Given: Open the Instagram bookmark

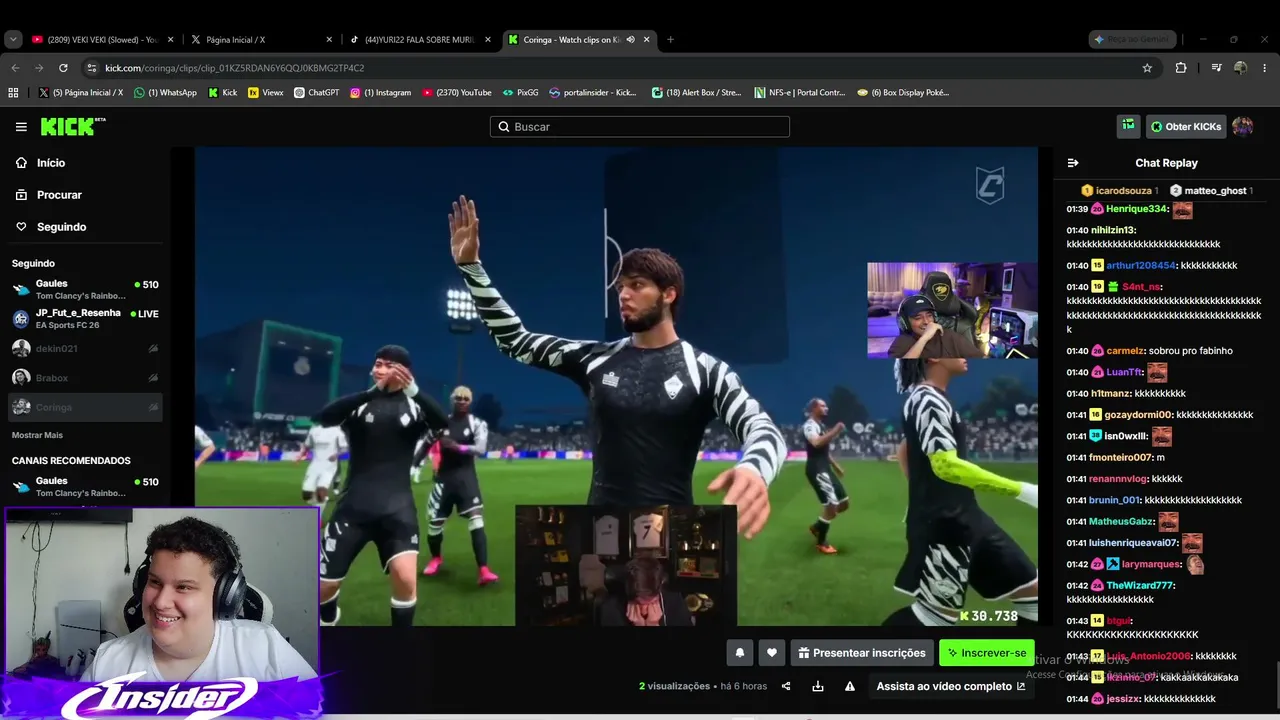Looking at the screenshot, I should pyautogui.click(x=380, y=93).
